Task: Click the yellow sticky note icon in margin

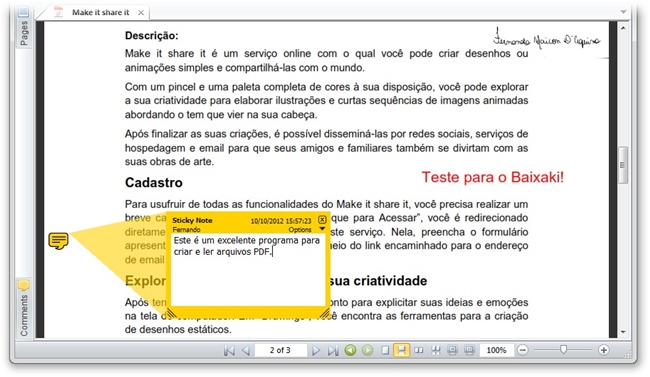Action: [x=58, y=241]
